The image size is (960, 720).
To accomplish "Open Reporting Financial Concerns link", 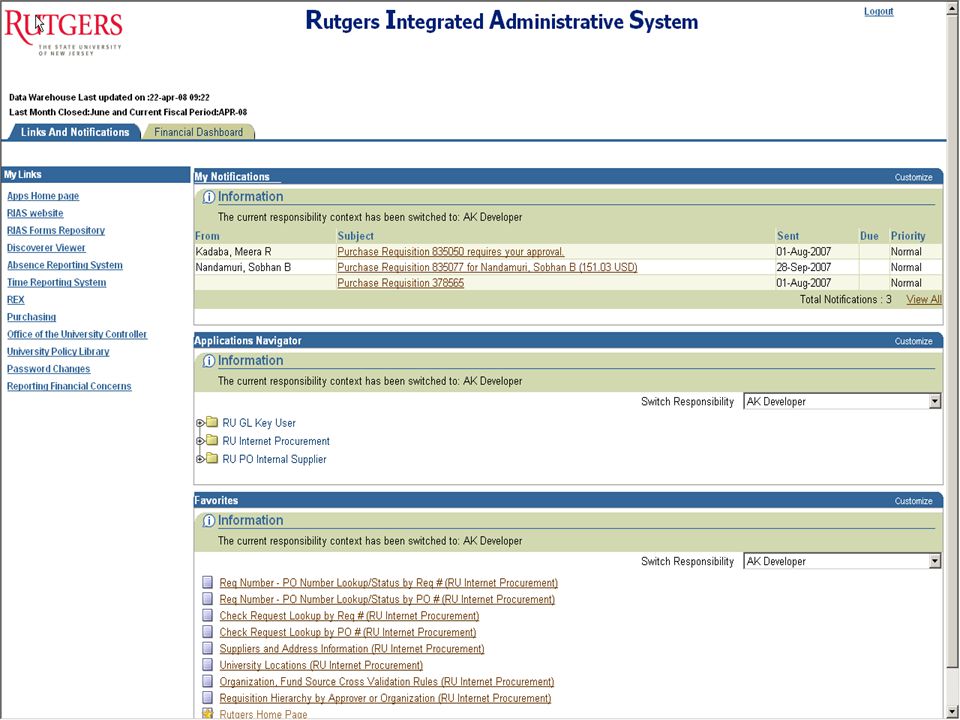I will [x=69, y=386].
